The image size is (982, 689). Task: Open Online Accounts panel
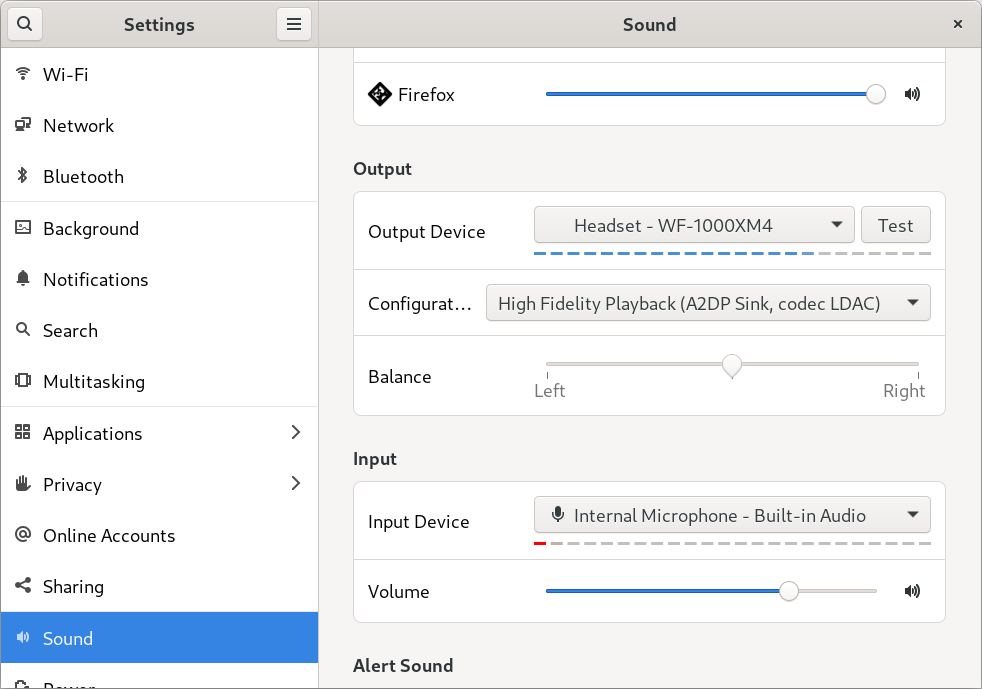160,536
